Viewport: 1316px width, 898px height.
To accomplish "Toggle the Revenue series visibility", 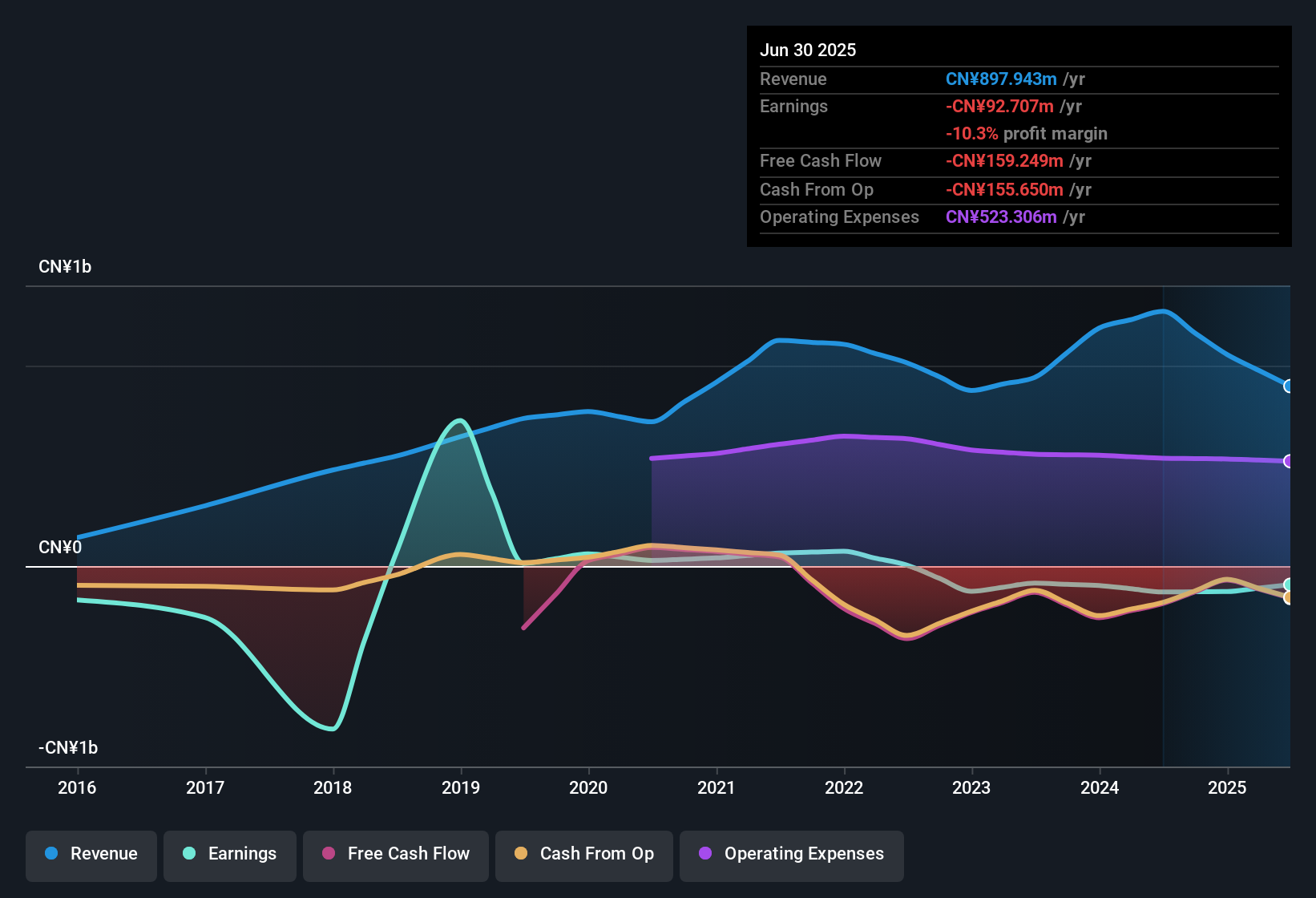I will tap(91, 854).
